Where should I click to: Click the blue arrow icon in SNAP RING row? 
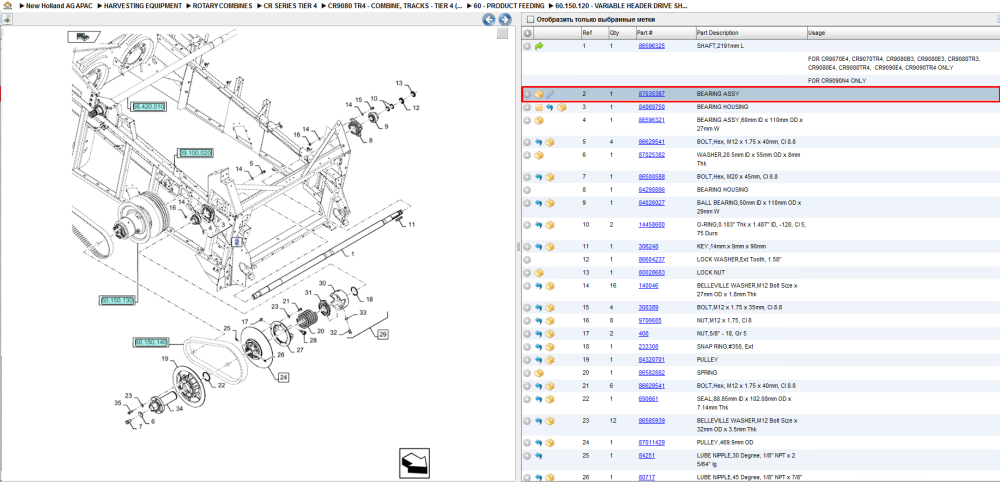point(539,347)
